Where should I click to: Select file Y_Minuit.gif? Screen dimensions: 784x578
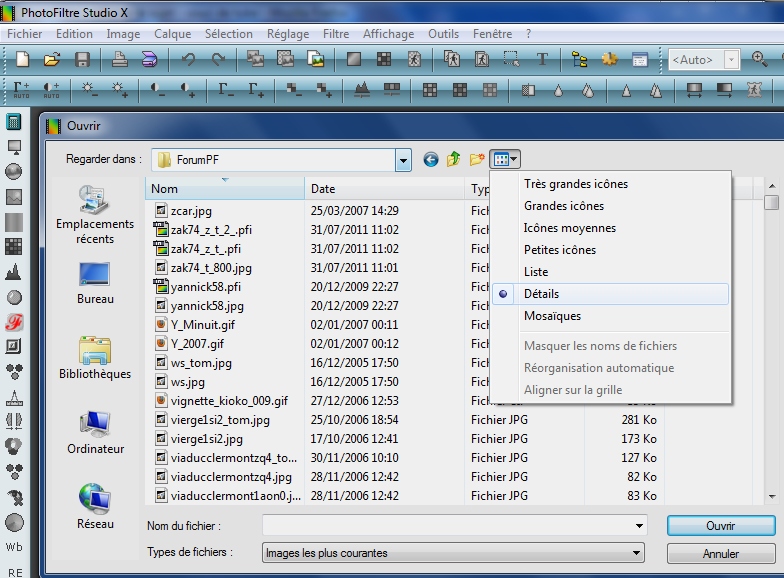pos(202,325)
